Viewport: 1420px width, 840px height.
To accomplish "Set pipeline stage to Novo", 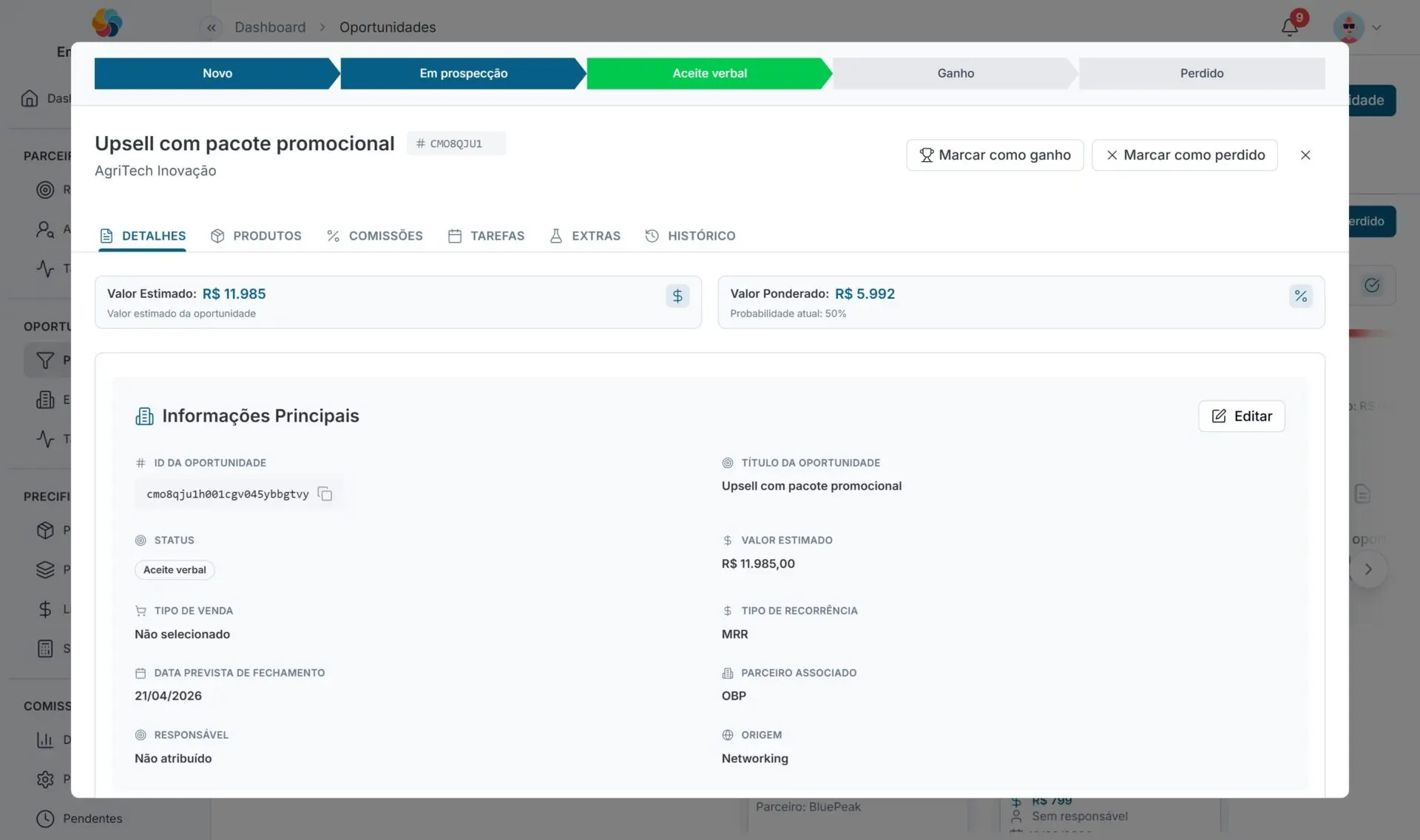I will click(x=217, y=73).
